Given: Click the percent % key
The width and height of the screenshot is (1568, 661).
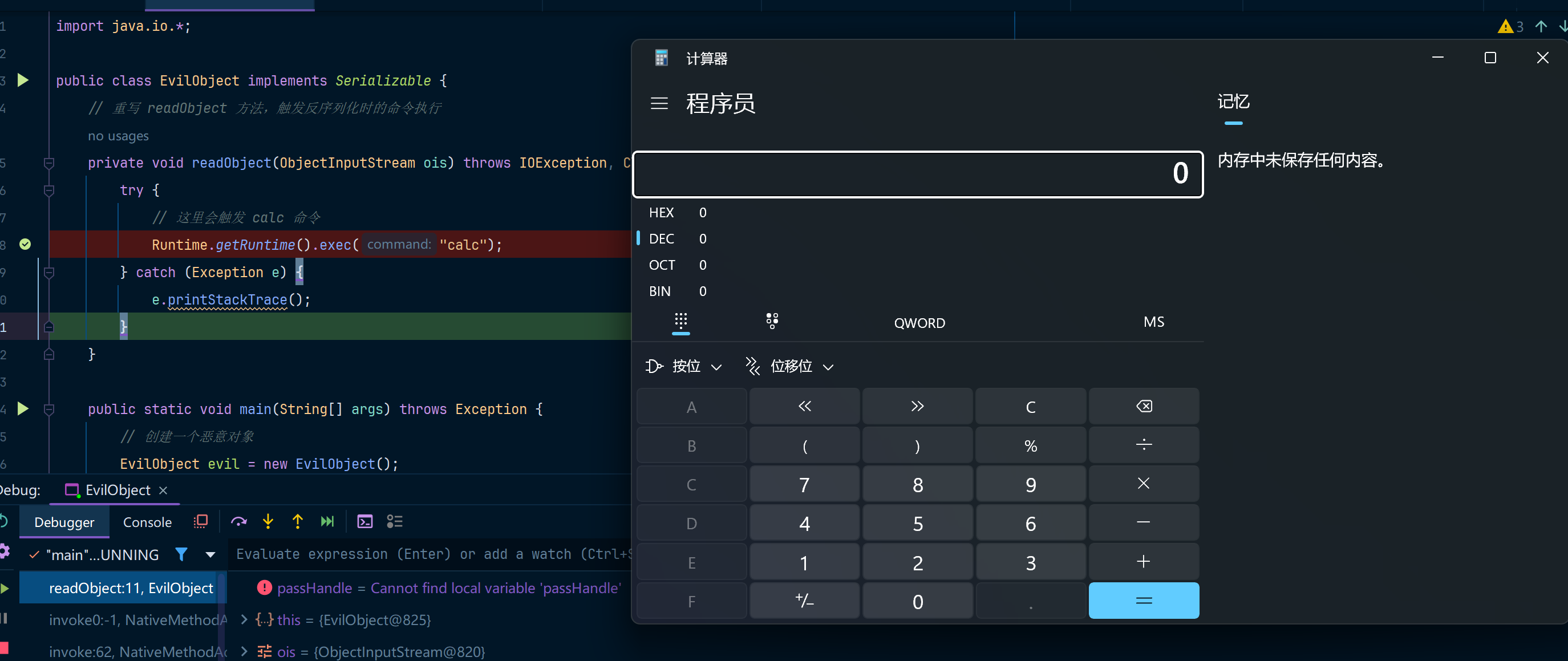Looking at the screenshot, I should tap(1030, 445).
